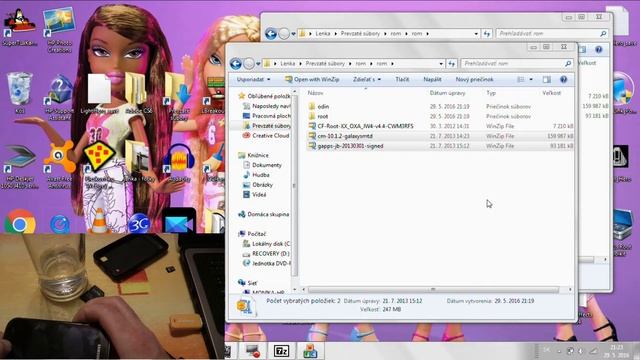Open recent locations arrow beside Forward button

click(258, 64)
